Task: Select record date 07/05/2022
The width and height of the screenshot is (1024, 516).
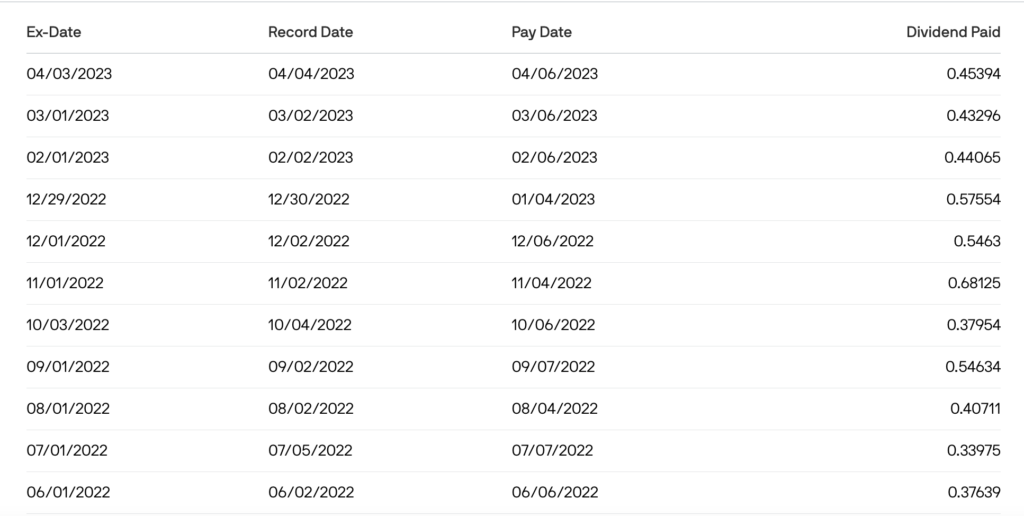Action: tap(310, 451)
